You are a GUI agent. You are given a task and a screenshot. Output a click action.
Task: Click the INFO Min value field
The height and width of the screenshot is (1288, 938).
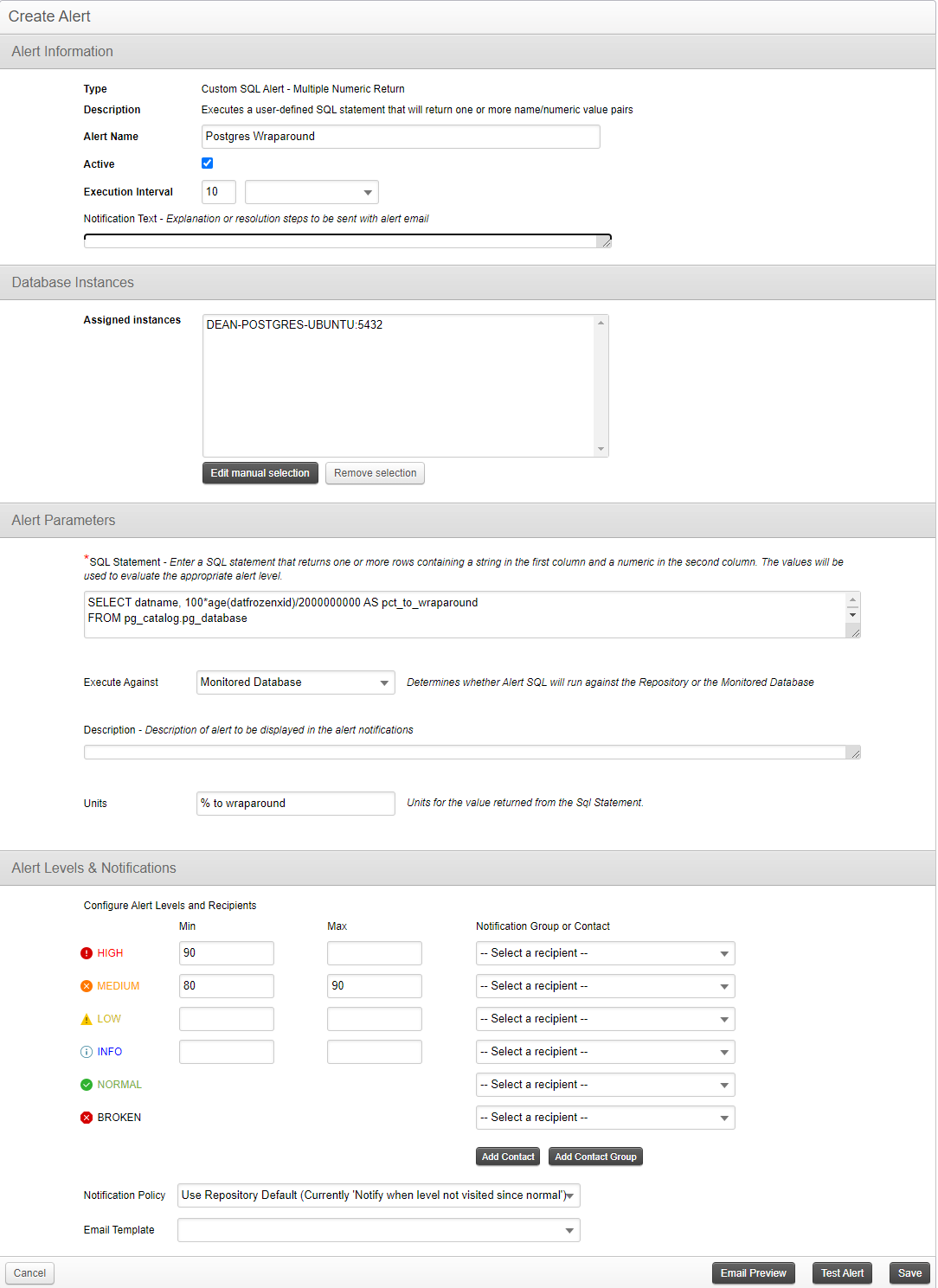click(x=227, y=1052)
